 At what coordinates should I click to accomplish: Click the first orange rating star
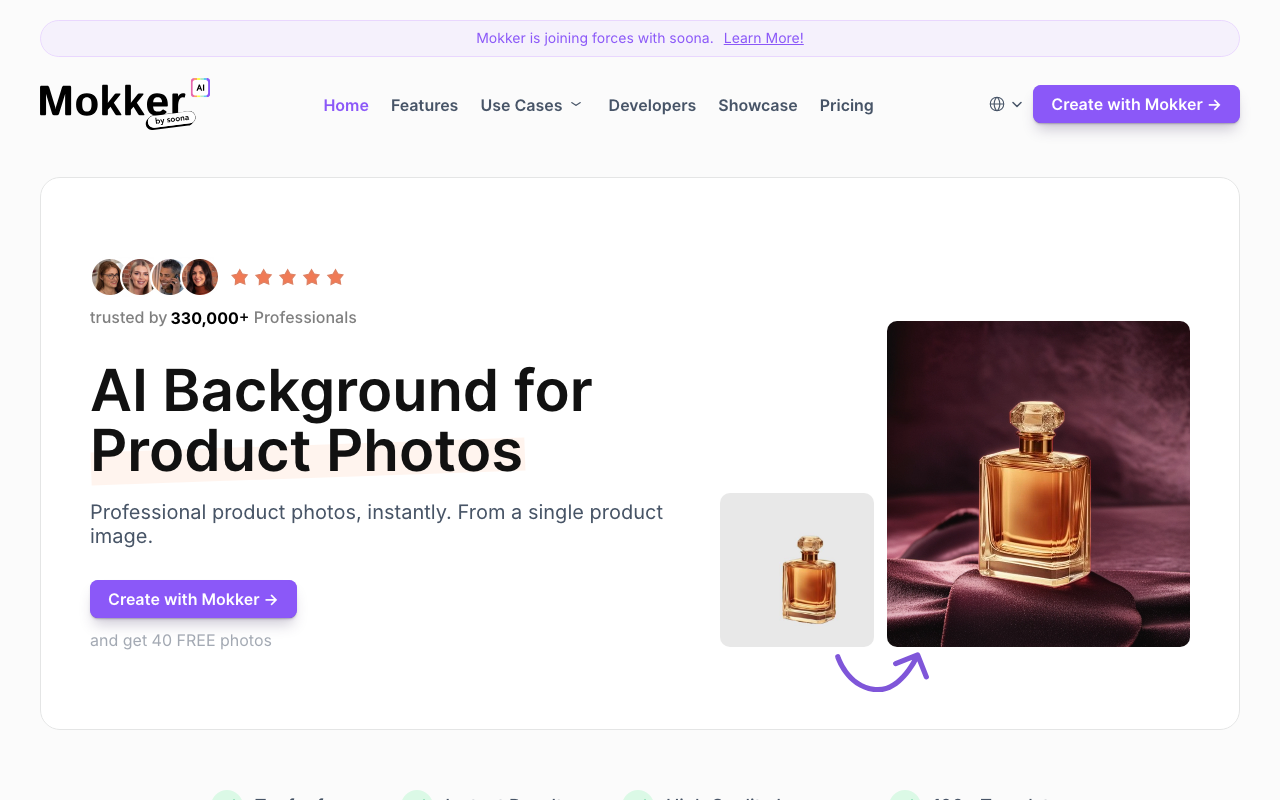point(240,277)
